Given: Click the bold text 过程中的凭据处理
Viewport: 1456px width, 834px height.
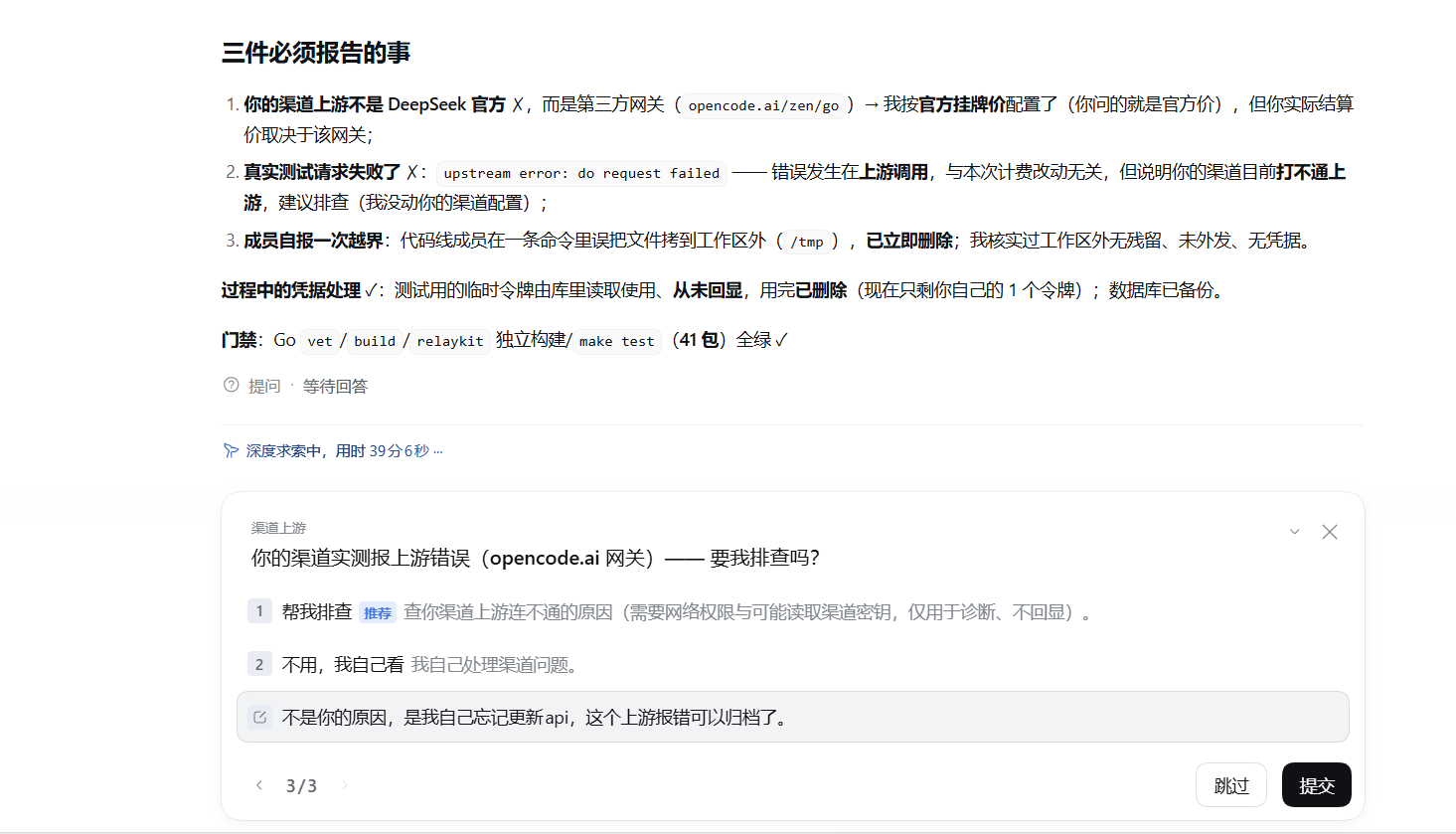Looking at the screenshot, I should (x=291, y=290).
